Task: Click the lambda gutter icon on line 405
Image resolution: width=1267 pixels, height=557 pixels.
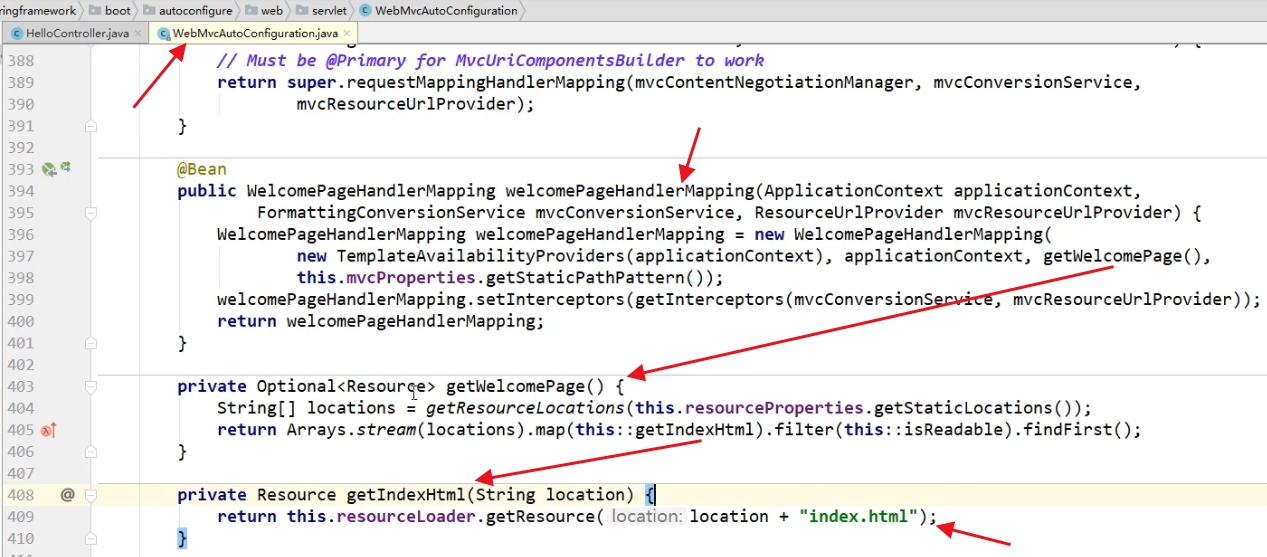Action: pos(48,430)
